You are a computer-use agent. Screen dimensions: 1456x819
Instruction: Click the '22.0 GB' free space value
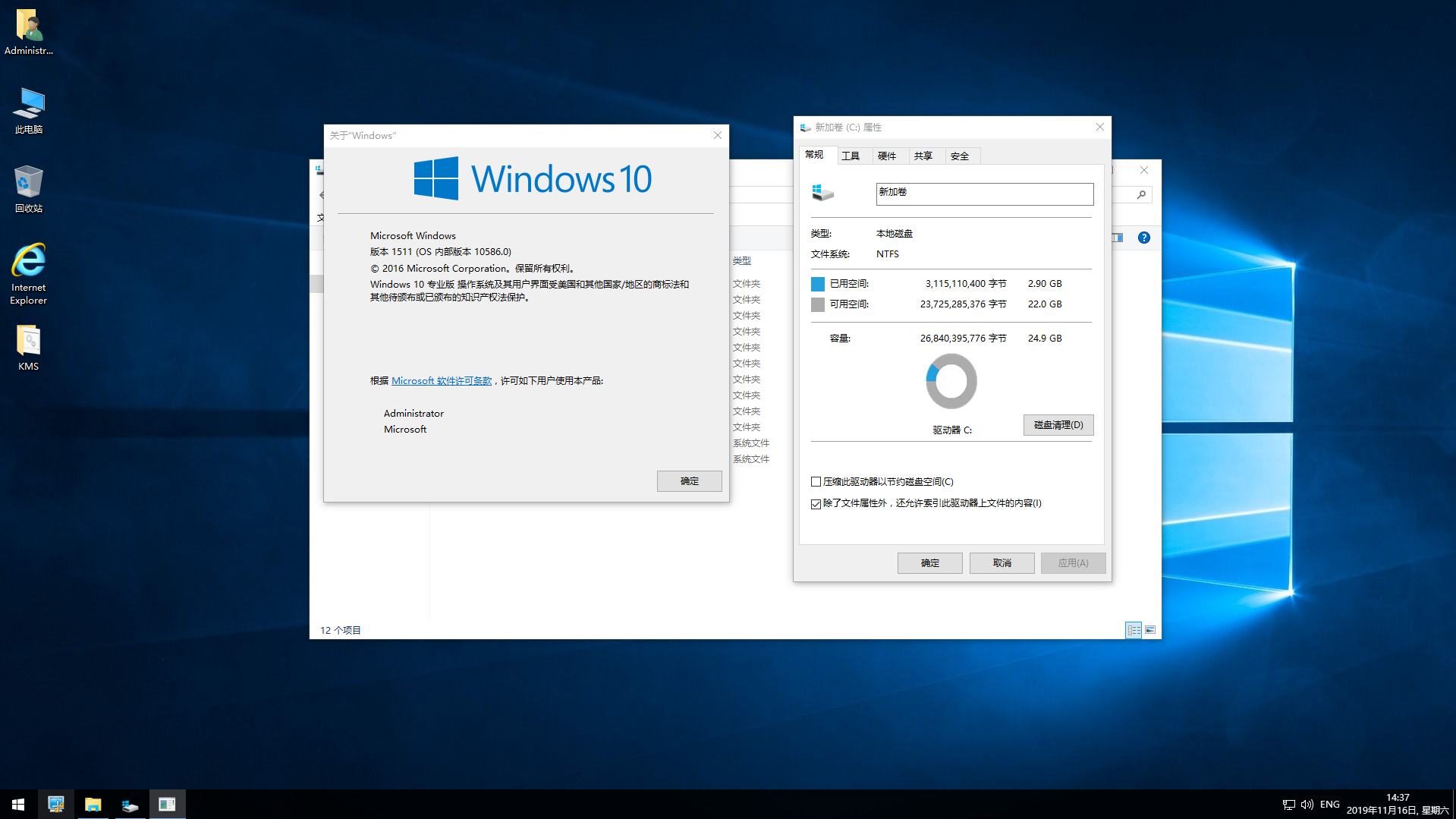pos(1045,304)
